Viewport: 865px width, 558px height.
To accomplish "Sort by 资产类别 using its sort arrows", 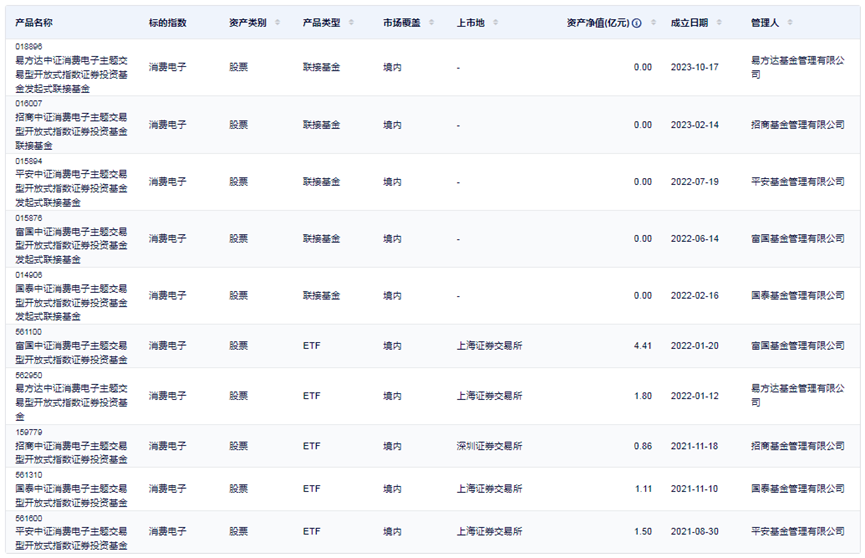I will [x=277, y=23].
